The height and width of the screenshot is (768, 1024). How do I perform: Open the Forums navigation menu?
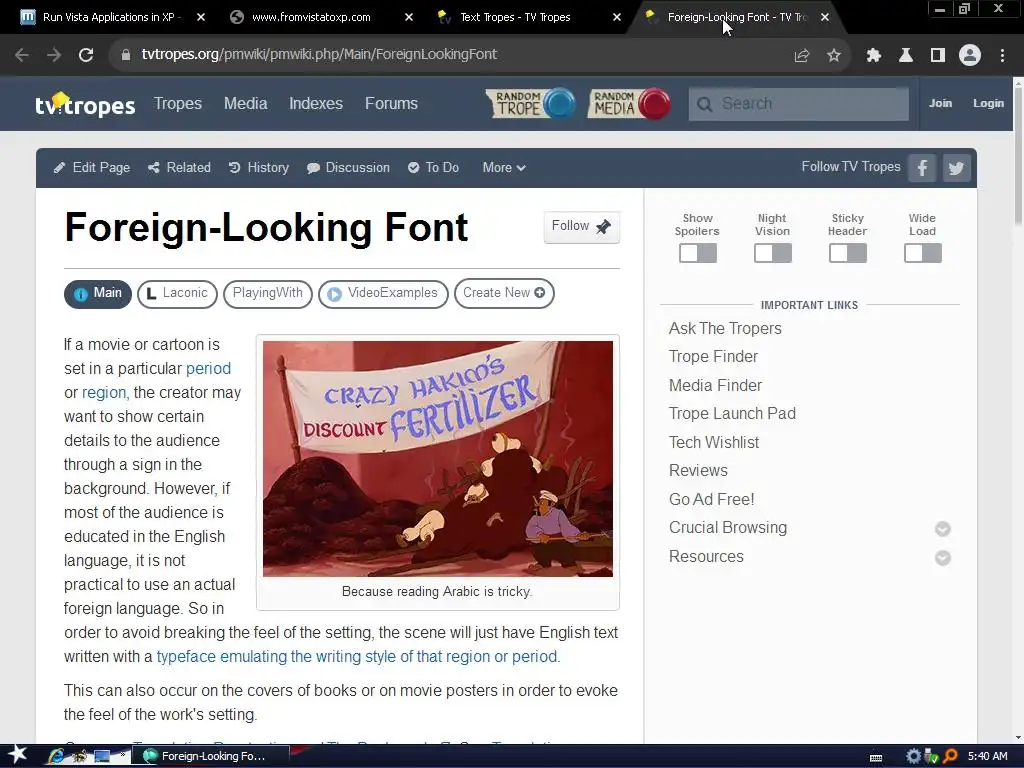click(x=391, y=103)
